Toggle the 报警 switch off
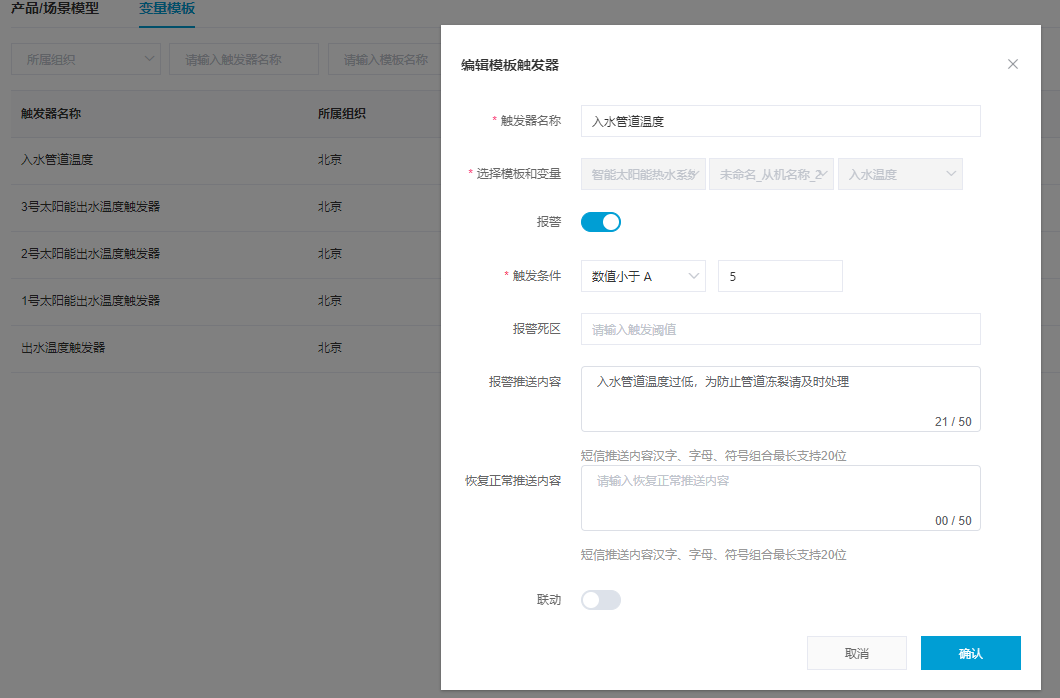 (x=601, y=222)
